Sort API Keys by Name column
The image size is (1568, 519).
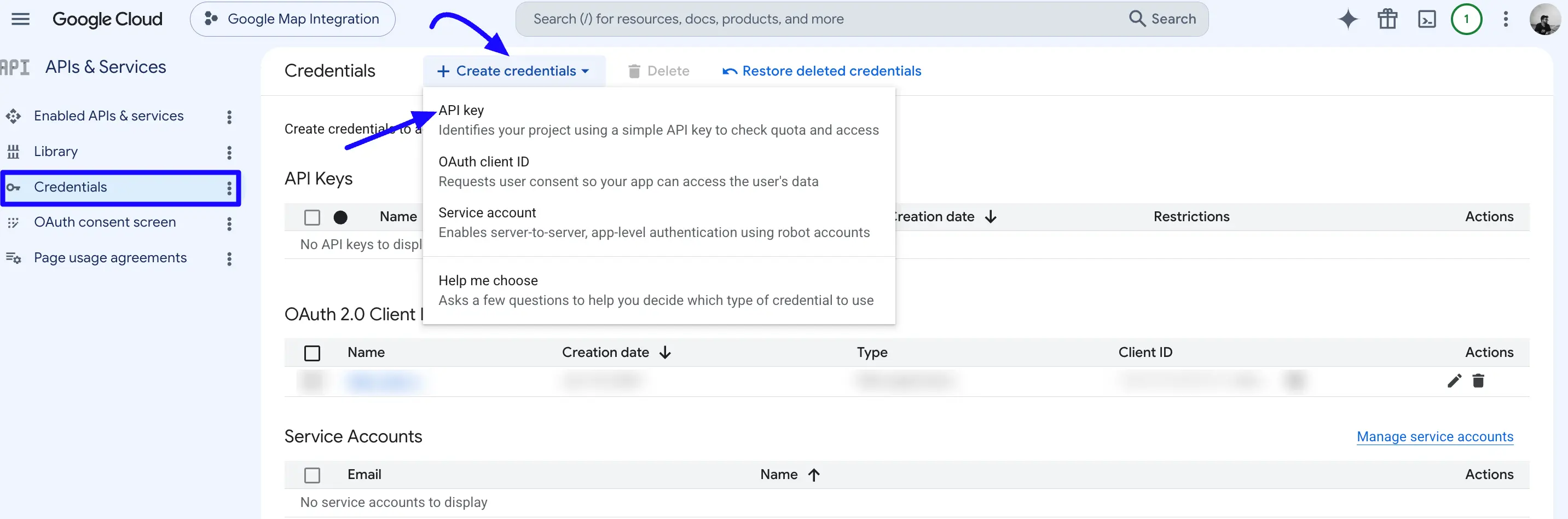tap(398, 217)
